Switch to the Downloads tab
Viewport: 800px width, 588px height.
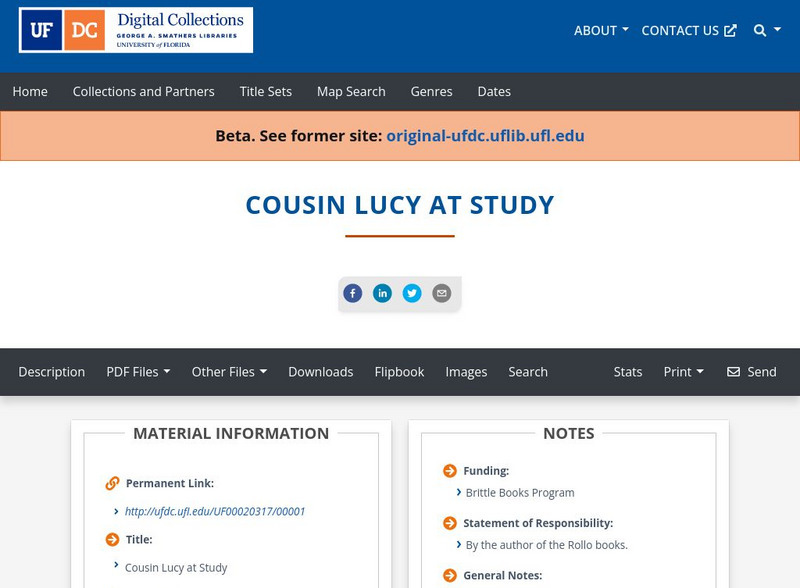pos(320,372)
